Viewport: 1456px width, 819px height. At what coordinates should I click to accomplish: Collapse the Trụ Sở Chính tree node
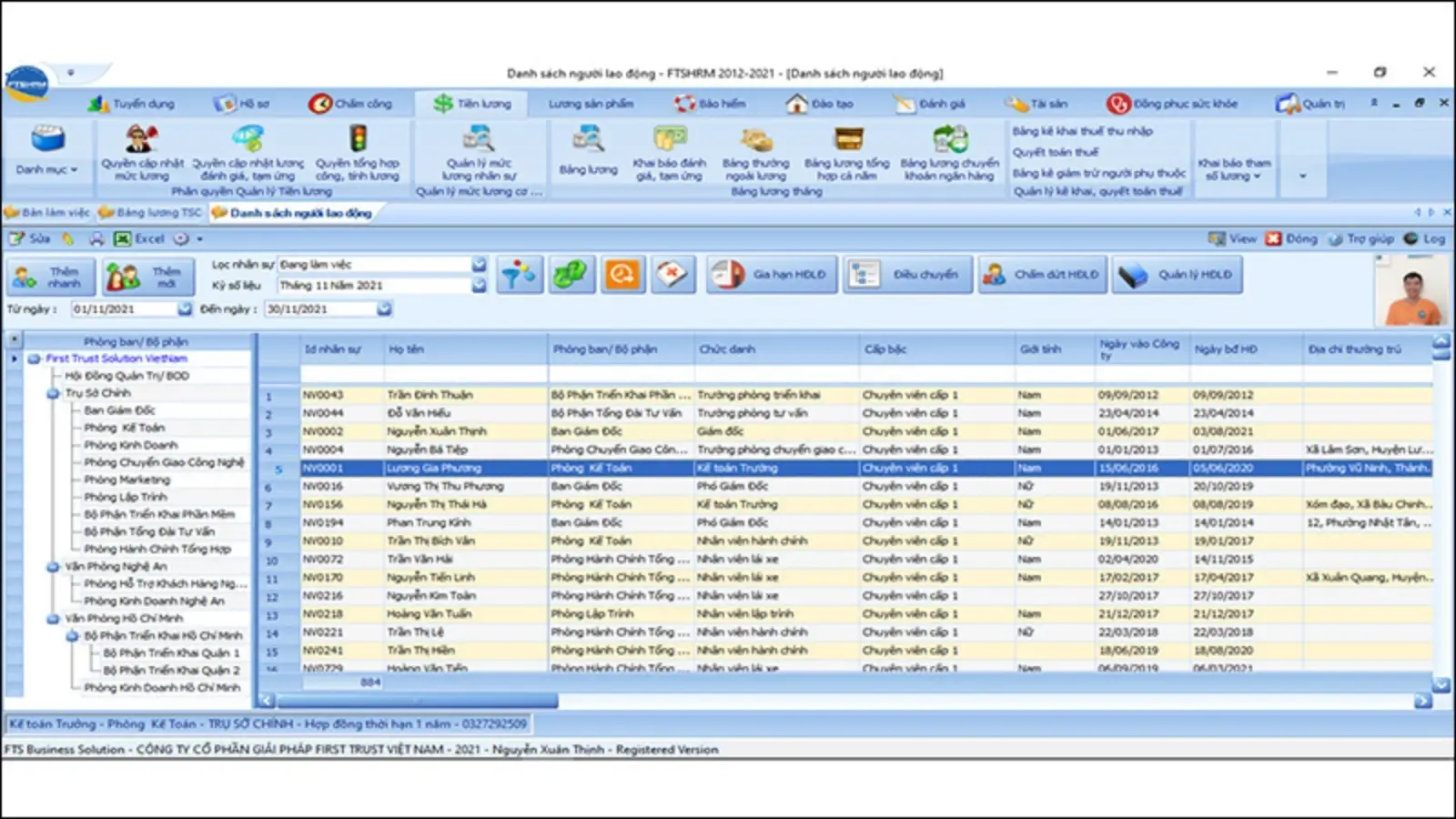(54, 393)
